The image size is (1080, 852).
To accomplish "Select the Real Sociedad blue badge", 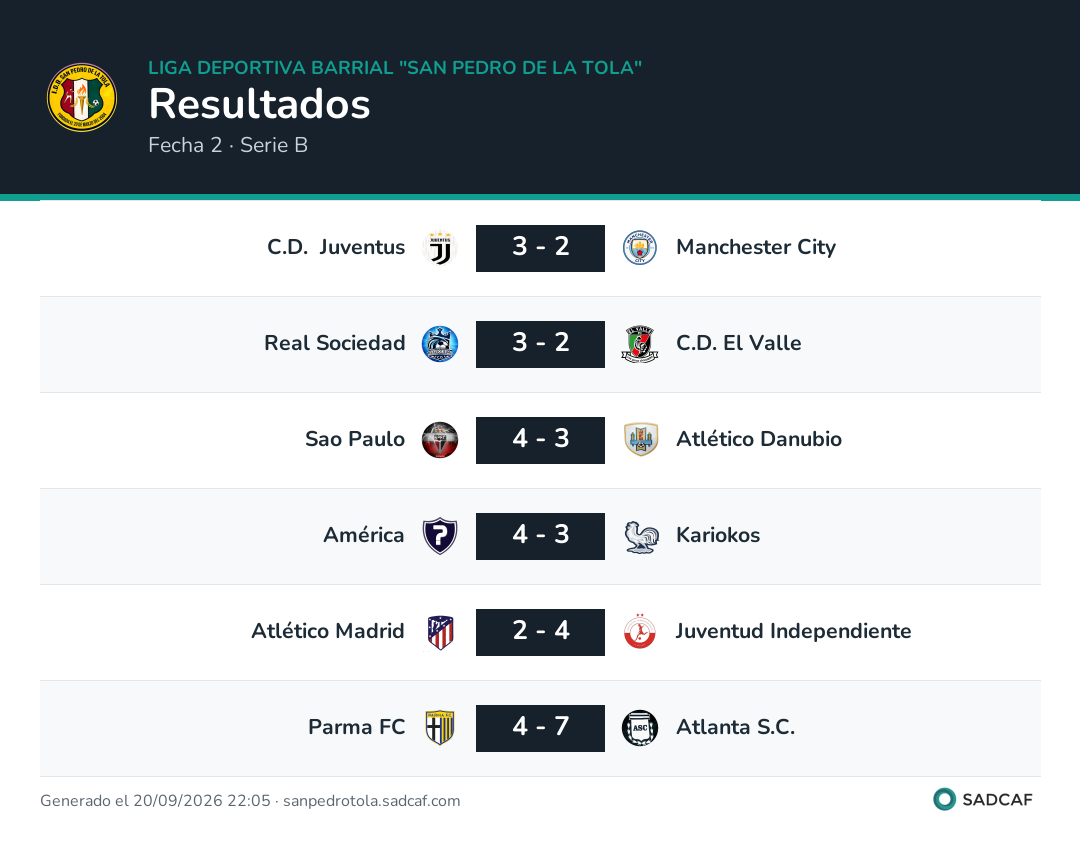I will 440,344.
